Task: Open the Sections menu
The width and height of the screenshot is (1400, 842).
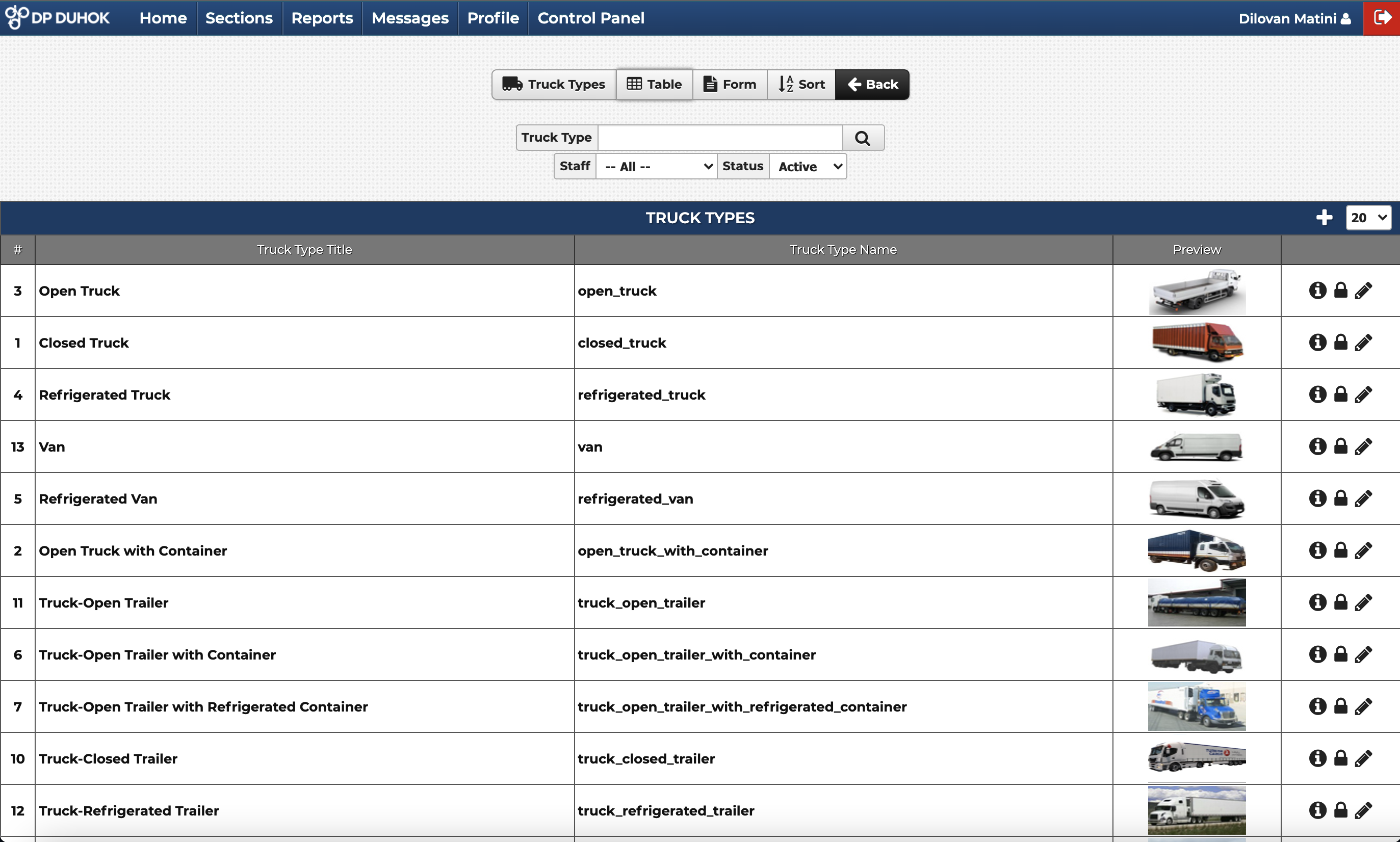Action: click(x=239, y=18)
